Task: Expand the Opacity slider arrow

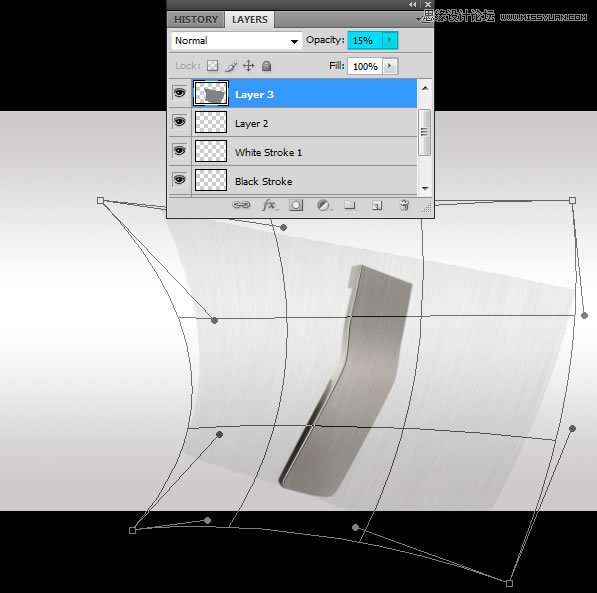Action: tap(389, 40)
